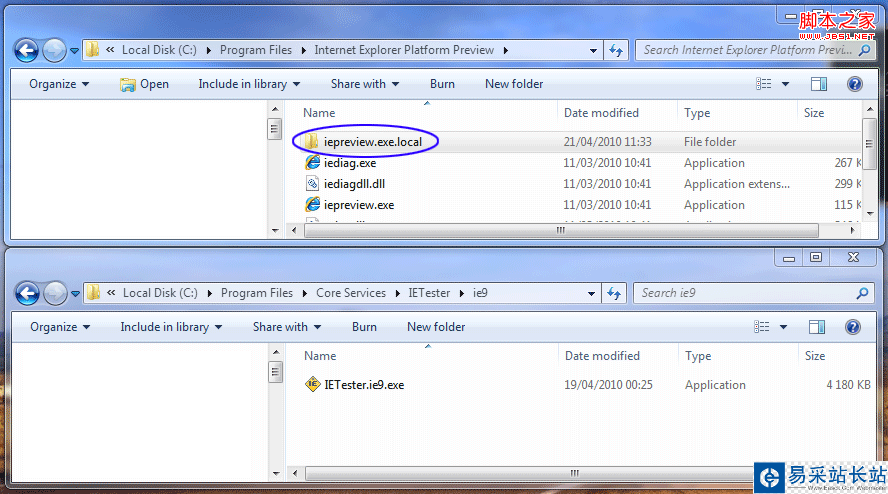The height and width of the screenshot is (494, 888).
Task: Sort by Date modified in ie9 window
Action: 603,356
